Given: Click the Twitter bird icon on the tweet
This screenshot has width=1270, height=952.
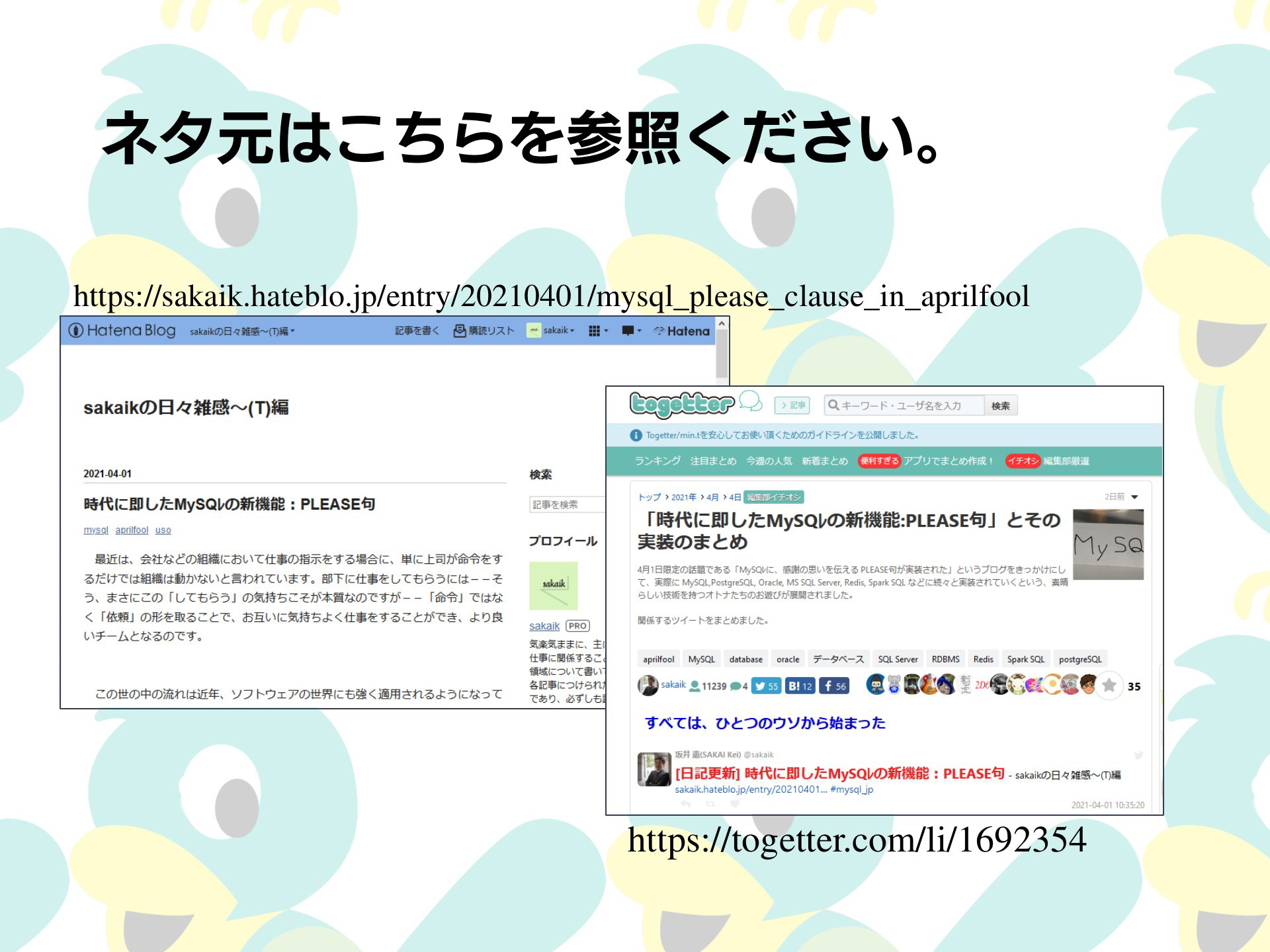Looking at the screenshot, I should coord(1138,755).
